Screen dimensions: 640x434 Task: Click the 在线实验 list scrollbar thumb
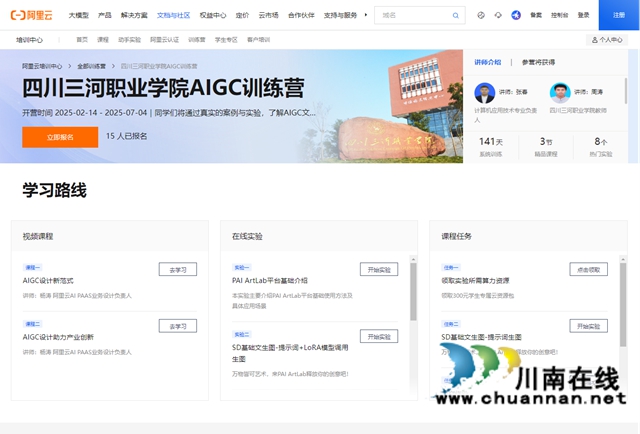click(x=413, y=291)
